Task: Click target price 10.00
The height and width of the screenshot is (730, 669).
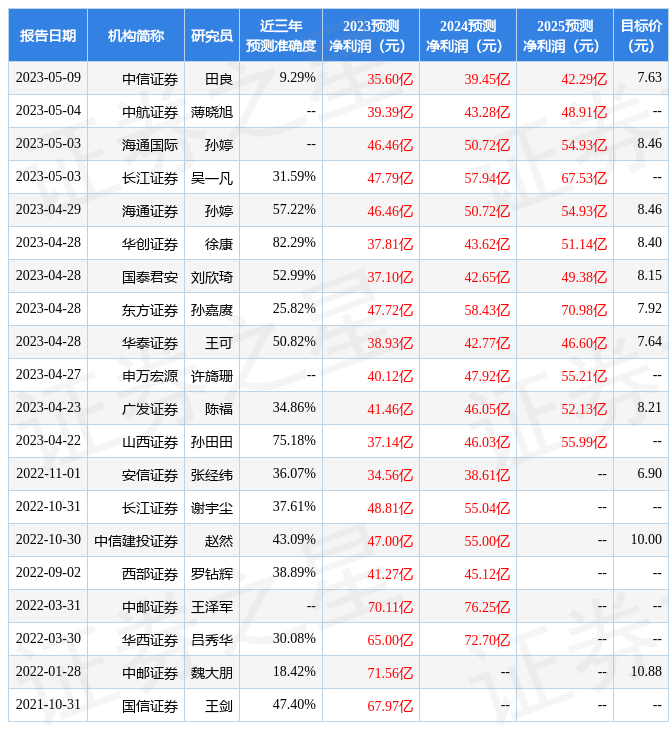Action: [646, 541]
